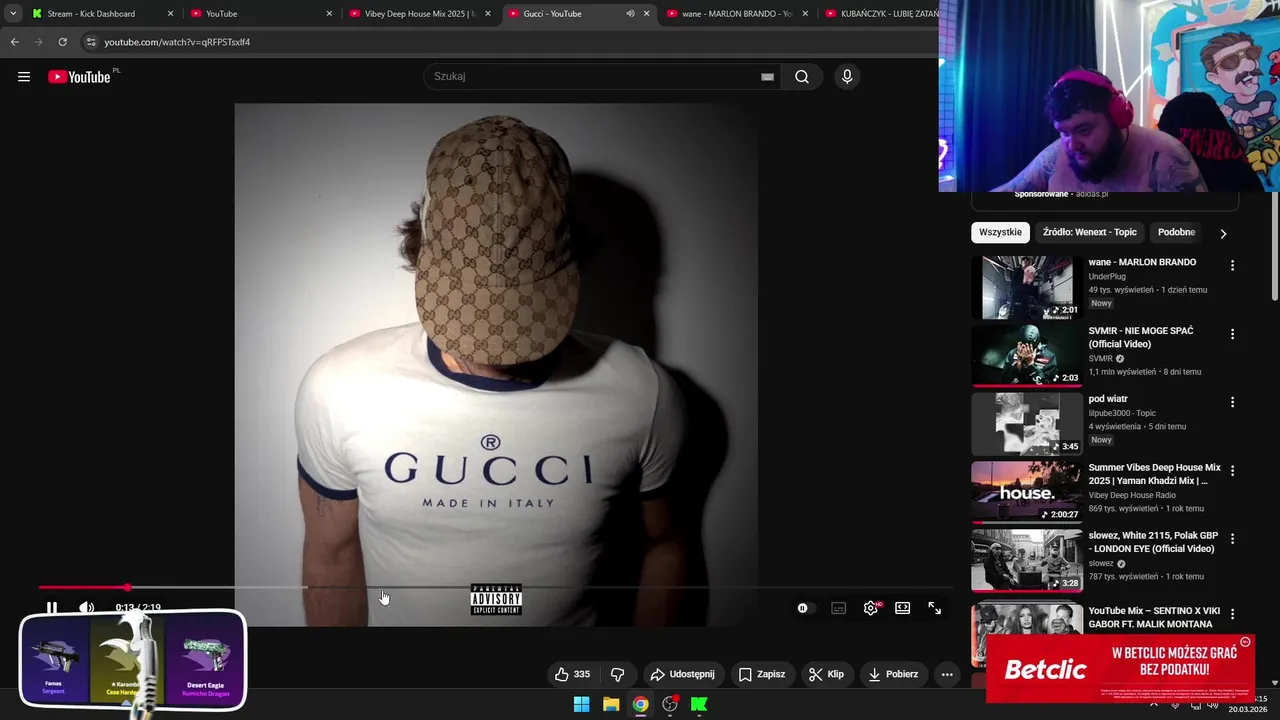Switch to theater mode

pyautogui.click(x=903, y=608)
